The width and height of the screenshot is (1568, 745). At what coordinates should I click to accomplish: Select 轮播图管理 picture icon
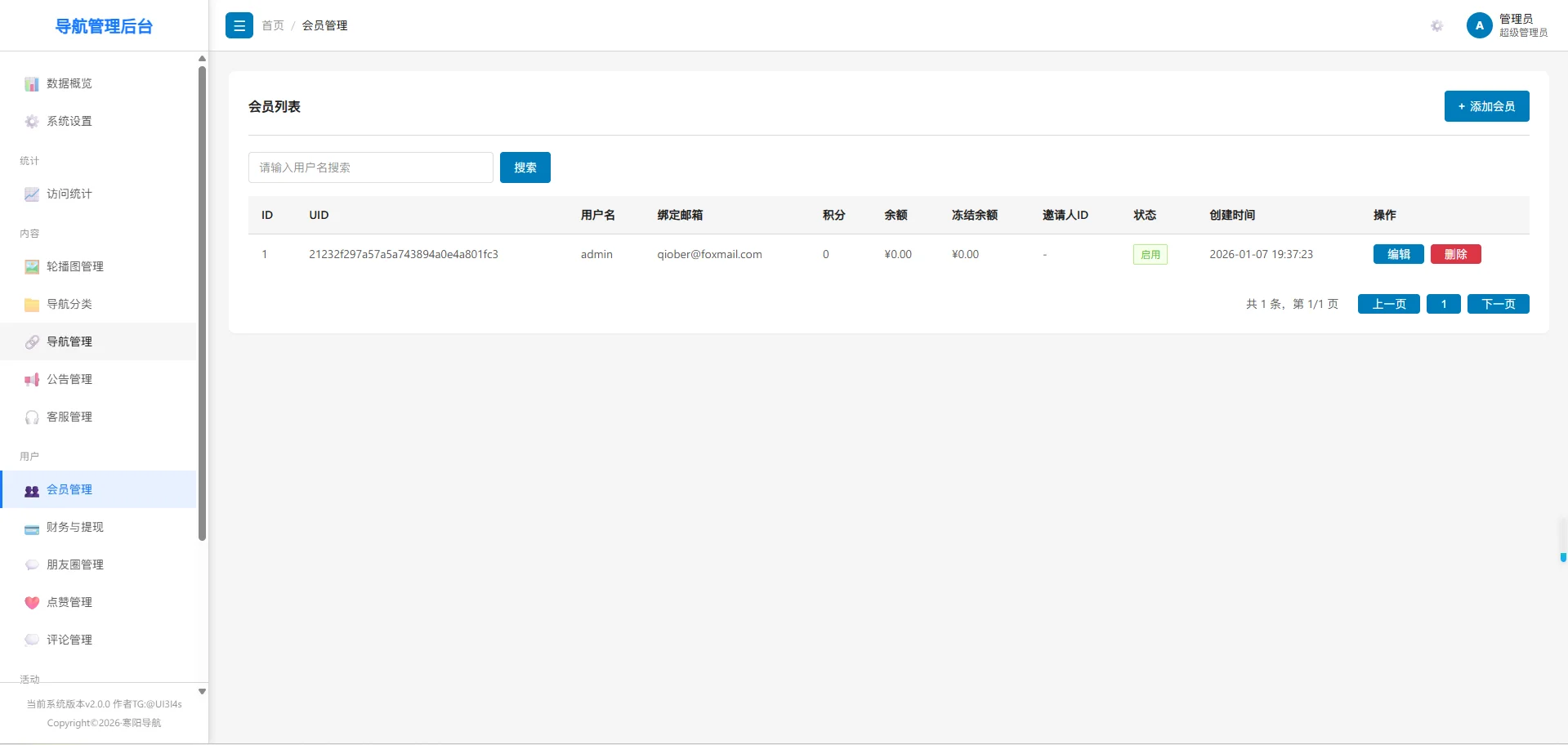[x=32, y=267]
